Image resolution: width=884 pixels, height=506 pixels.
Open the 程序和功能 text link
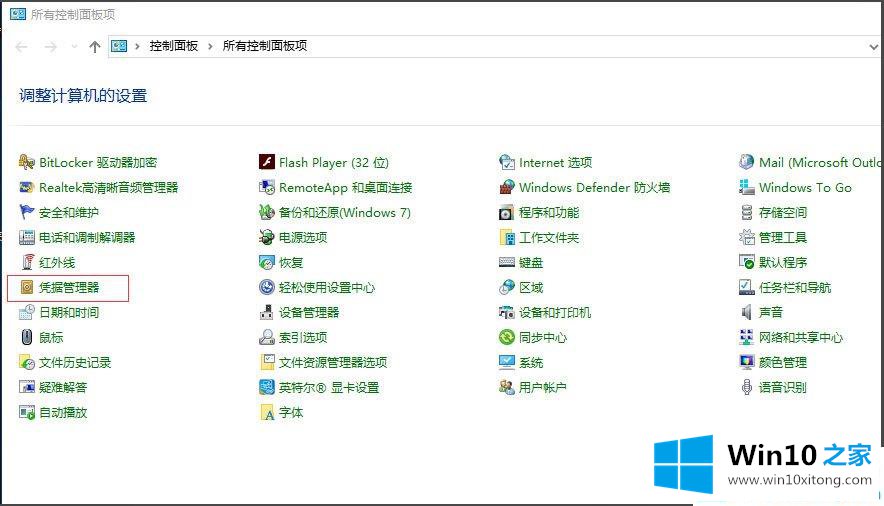(549, 212)
